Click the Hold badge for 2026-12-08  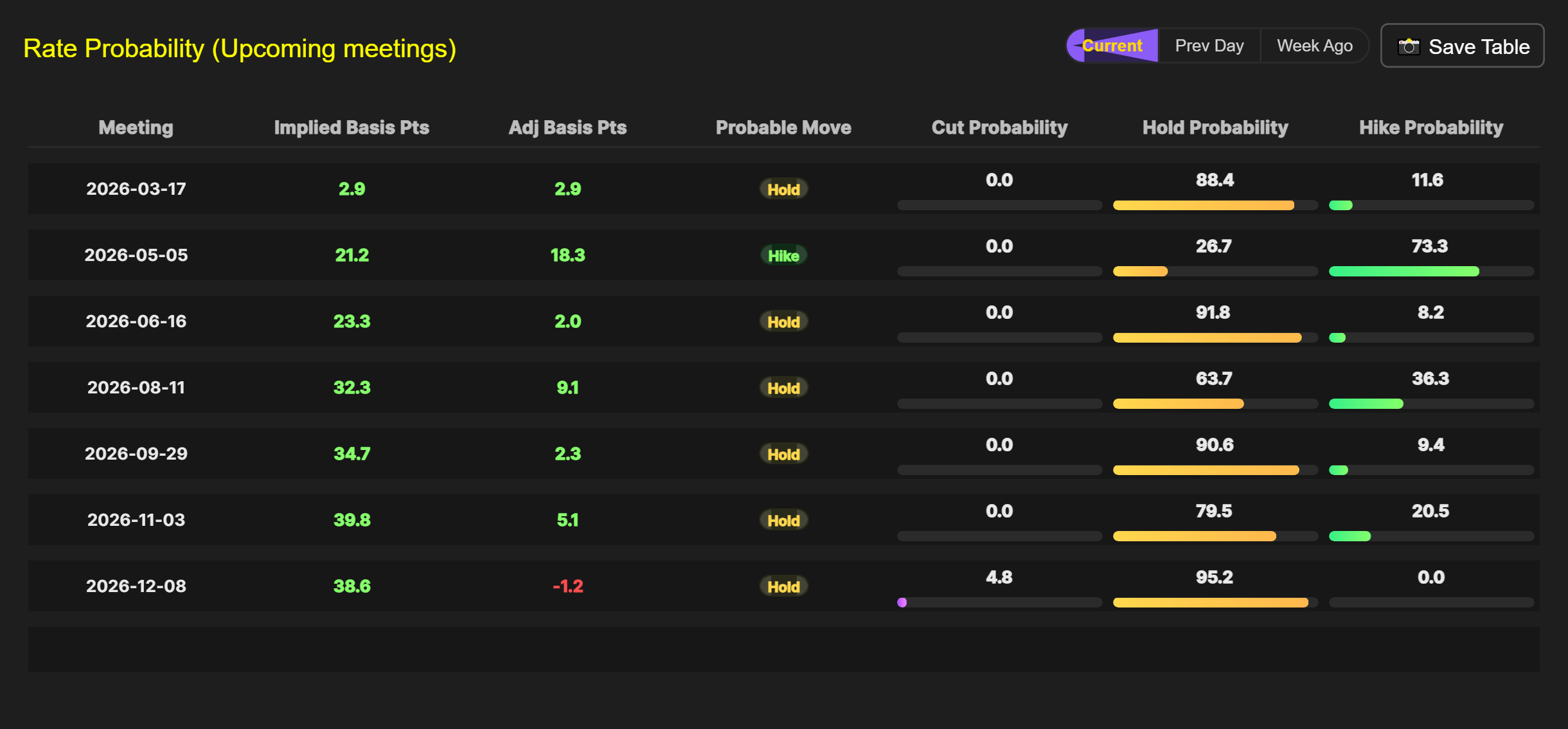click(x=783, y=586)
